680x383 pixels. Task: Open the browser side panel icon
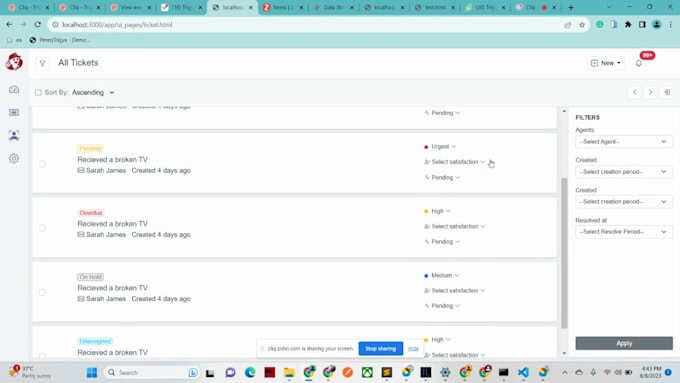coord(642,25)
